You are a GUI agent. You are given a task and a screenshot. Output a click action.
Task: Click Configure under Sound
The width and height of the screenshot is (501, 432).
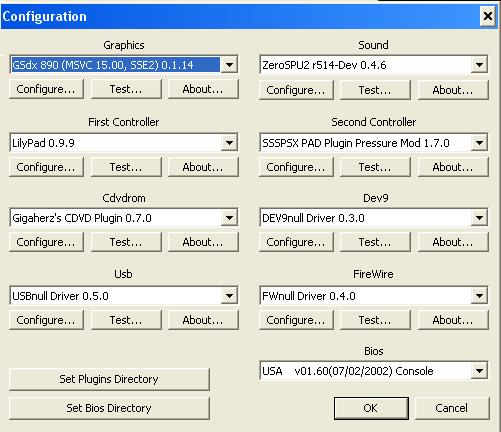296,90
